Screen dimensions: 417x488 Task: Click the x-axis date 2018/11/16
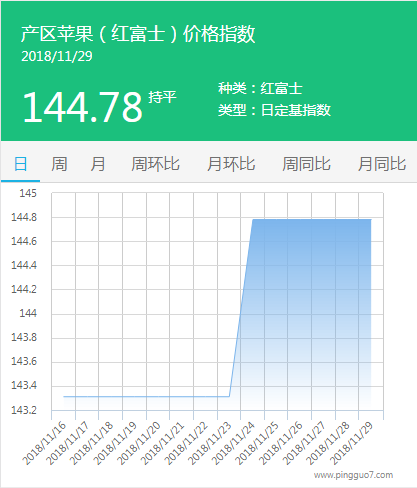[x=44, y=443]
